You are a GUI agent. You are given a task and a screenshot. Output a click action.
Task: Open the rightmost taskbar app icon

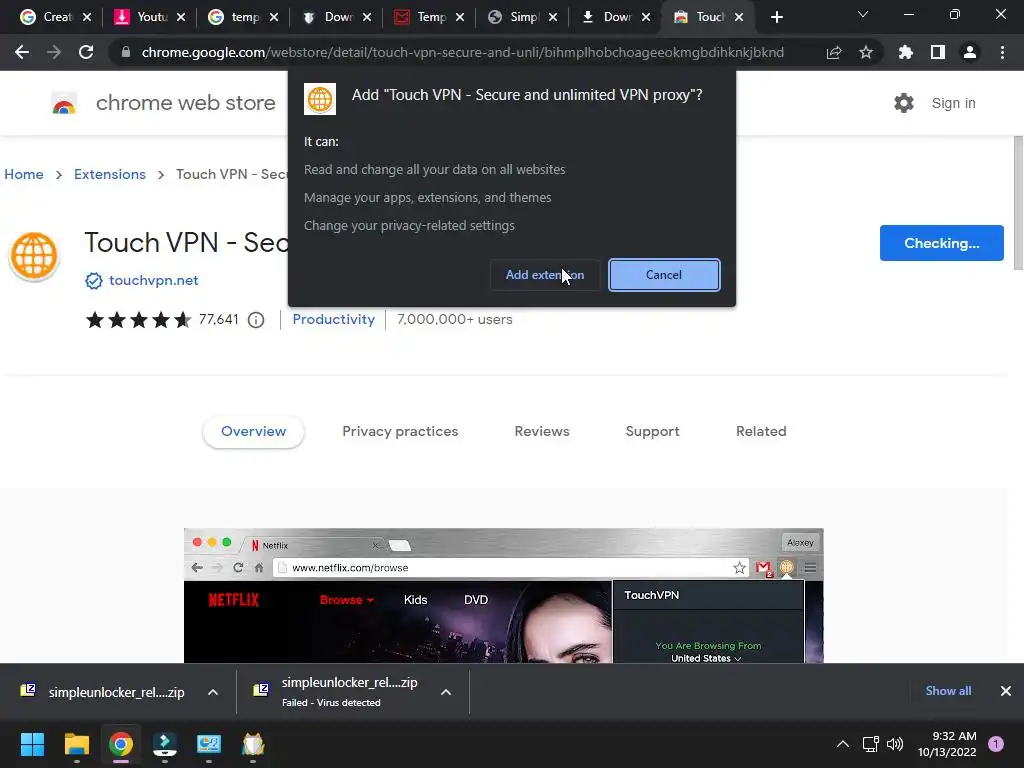[x=253, y=744]
